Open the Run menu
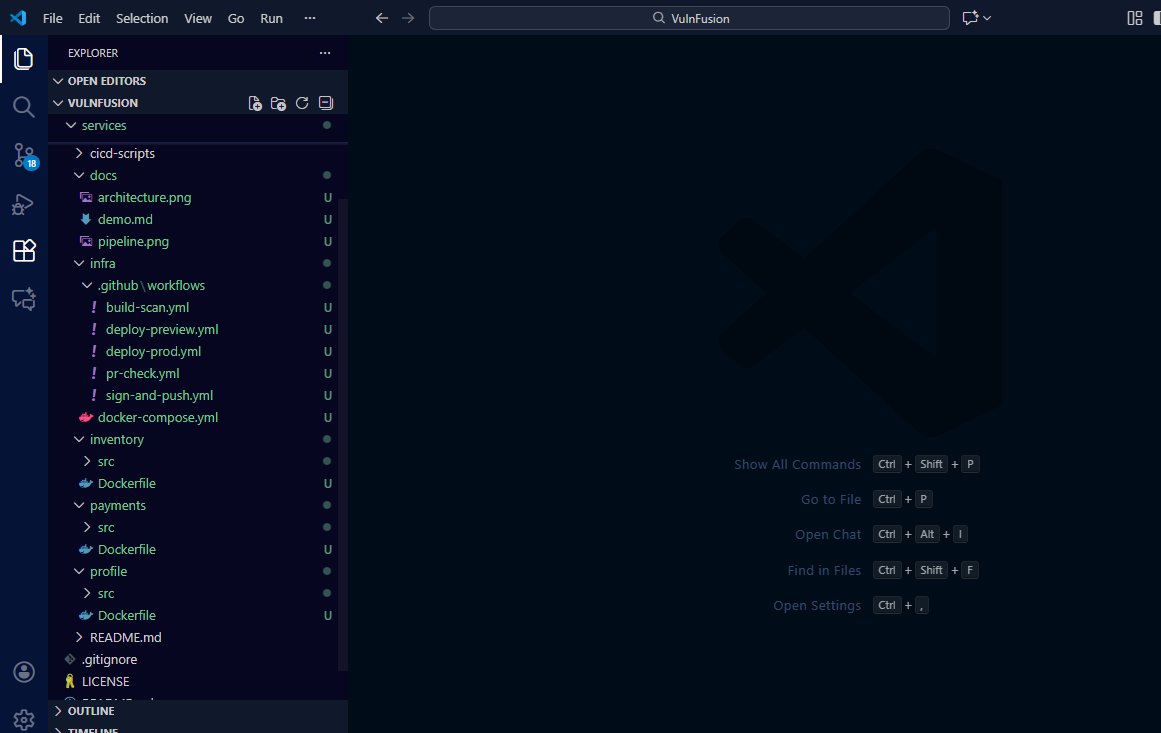1161x733 pixels. [271, 19]
